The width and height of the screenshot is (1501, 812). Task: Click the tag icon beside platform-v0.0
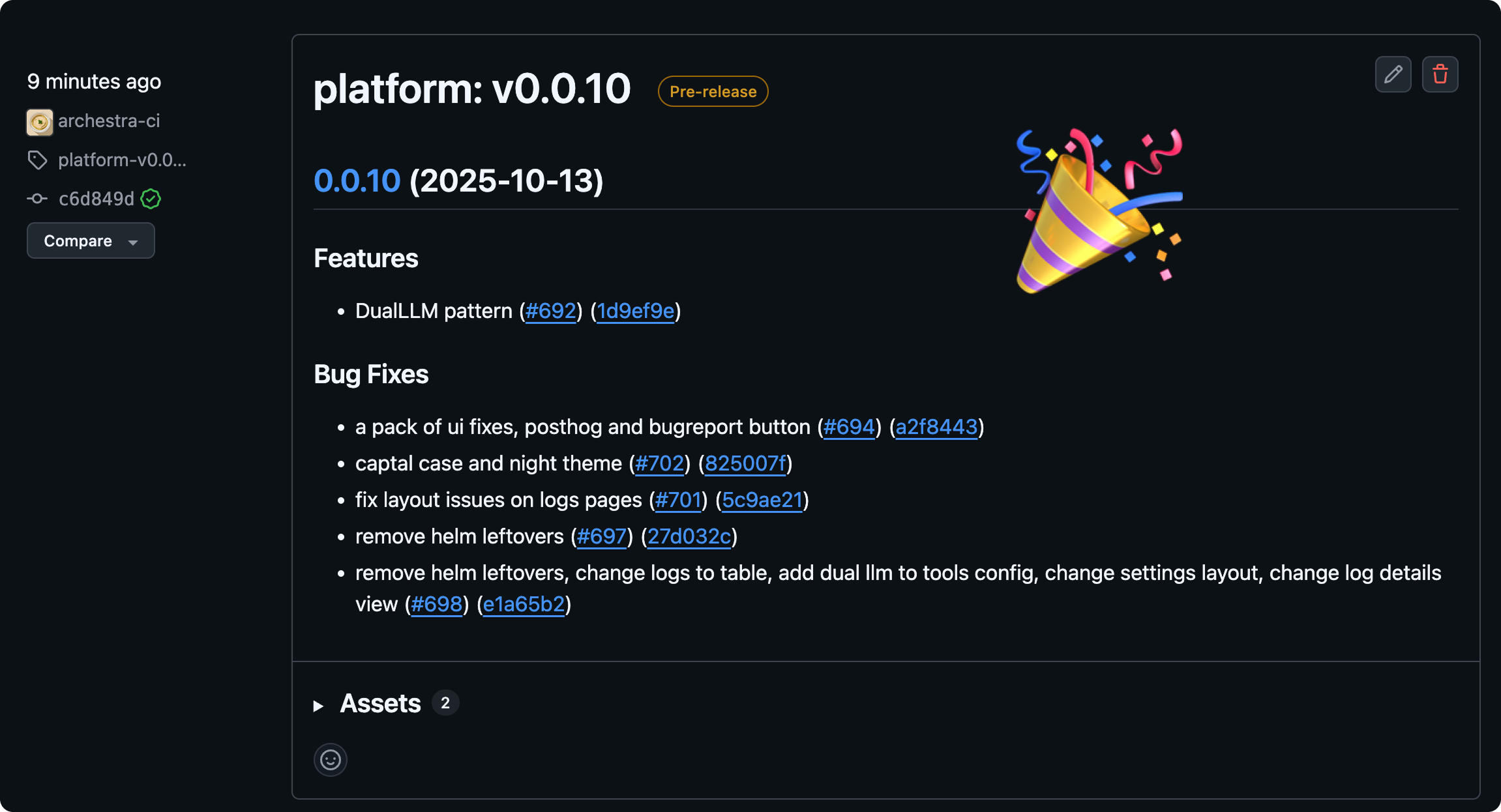coord(37,160)
